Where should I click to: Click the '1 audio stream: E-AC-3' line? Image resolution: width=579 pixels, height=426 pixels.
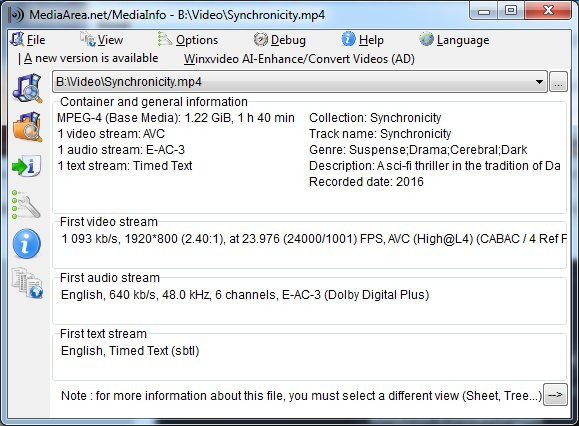point(121,150)
